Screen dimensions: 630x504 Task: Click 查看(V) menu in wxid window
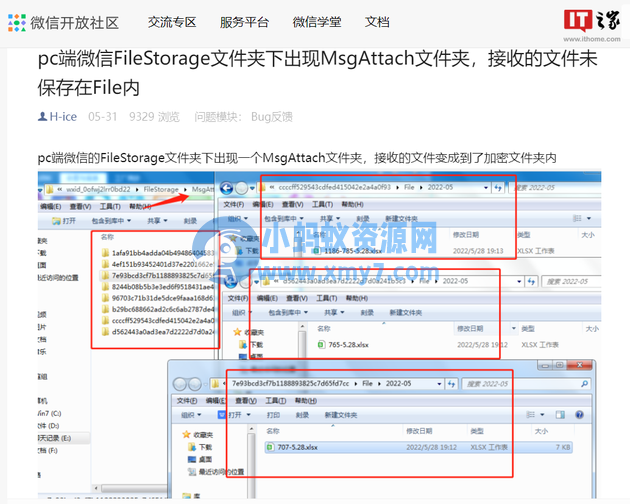pyautogui.click(x=80, y=206)
